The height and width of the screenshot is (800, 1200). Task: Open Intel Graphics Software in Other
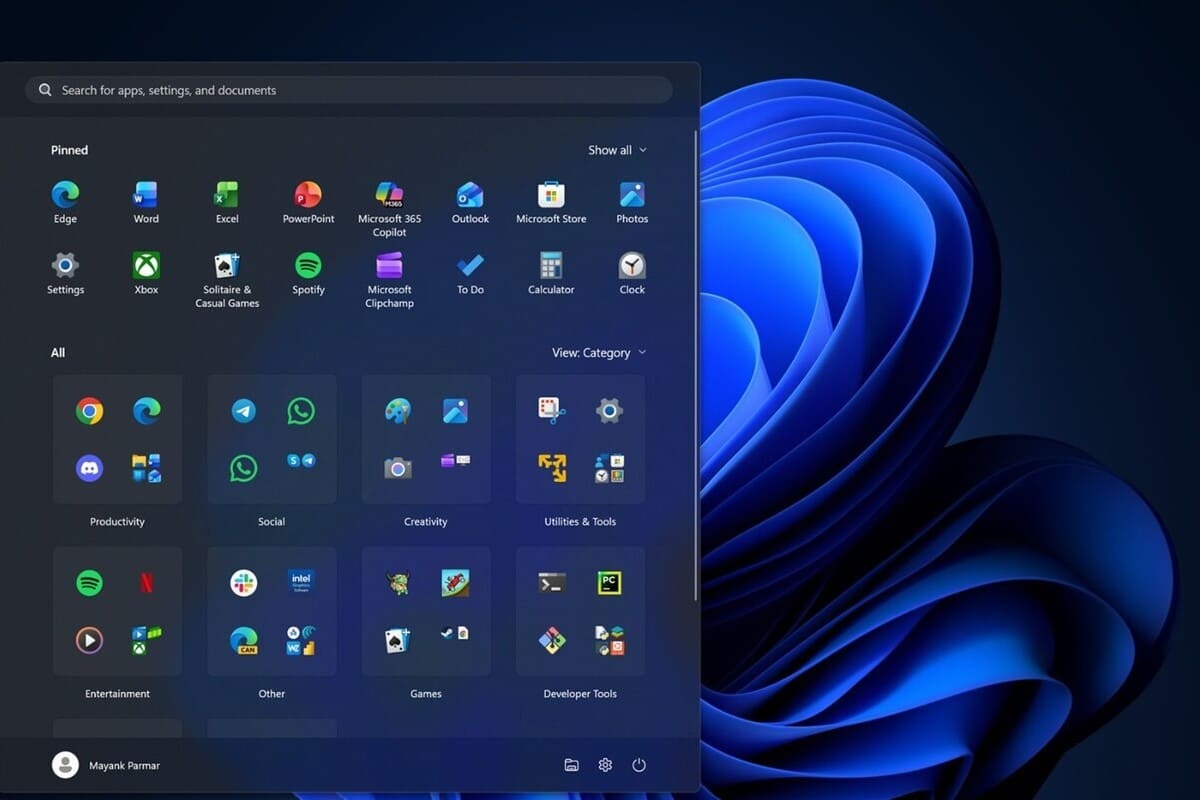(x=301, y=583)
